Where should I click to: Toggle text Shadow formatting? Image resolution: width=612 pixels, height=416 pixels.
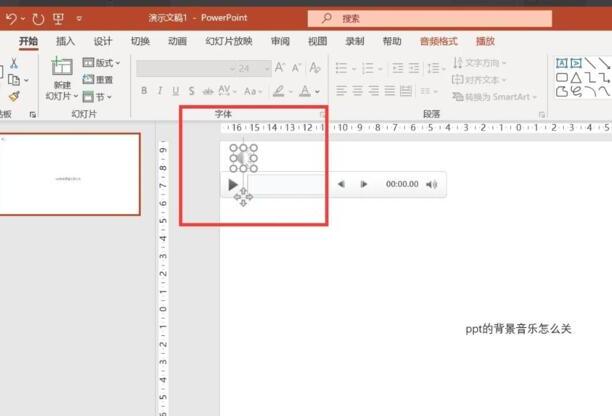[x=191, y=91]
